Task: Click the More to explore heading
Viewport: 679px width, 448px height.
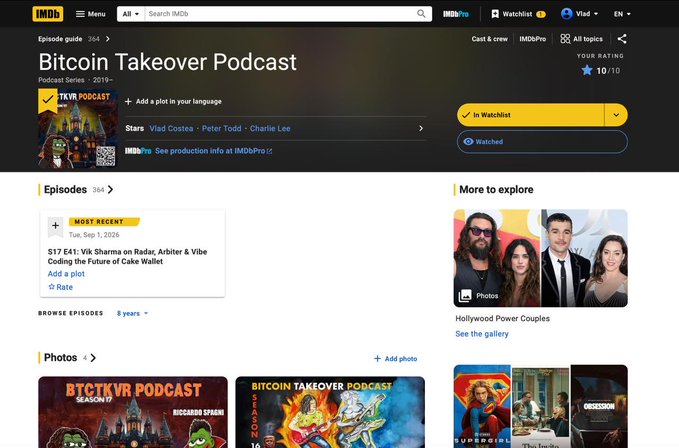Action: click(496, 190)
